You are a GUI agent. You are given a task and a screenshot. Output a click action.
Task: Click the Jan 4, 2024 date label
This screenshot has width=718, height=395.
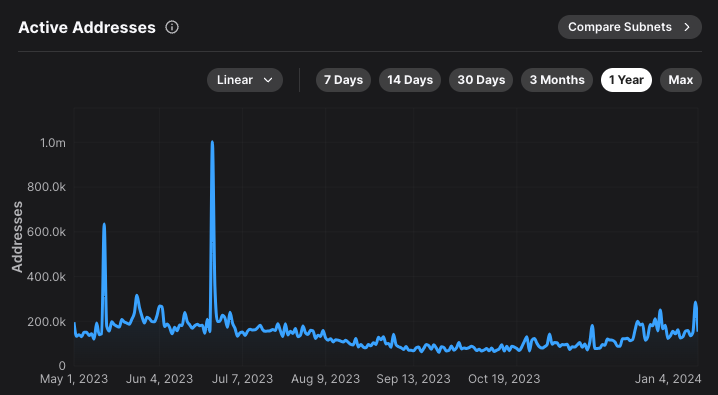[x=668, y=379]
